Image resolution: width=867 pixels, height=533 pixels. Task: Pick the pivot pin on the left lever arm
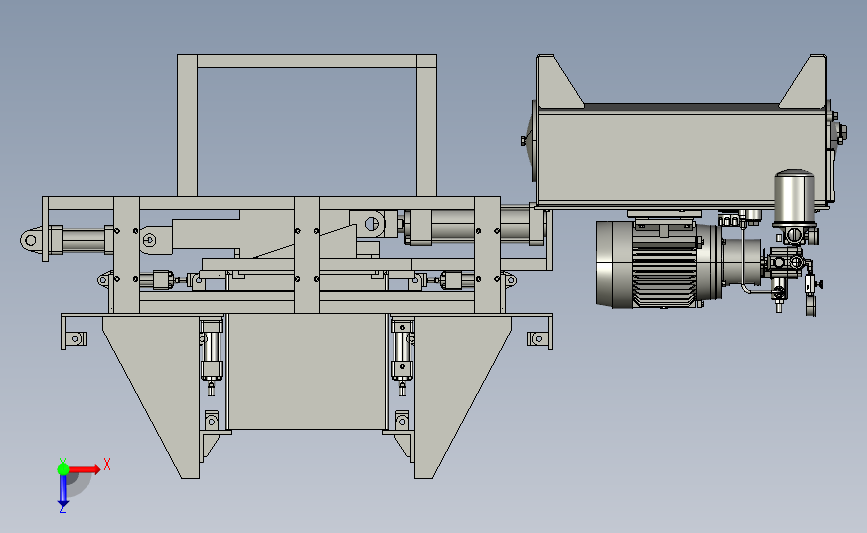point(149,240)
